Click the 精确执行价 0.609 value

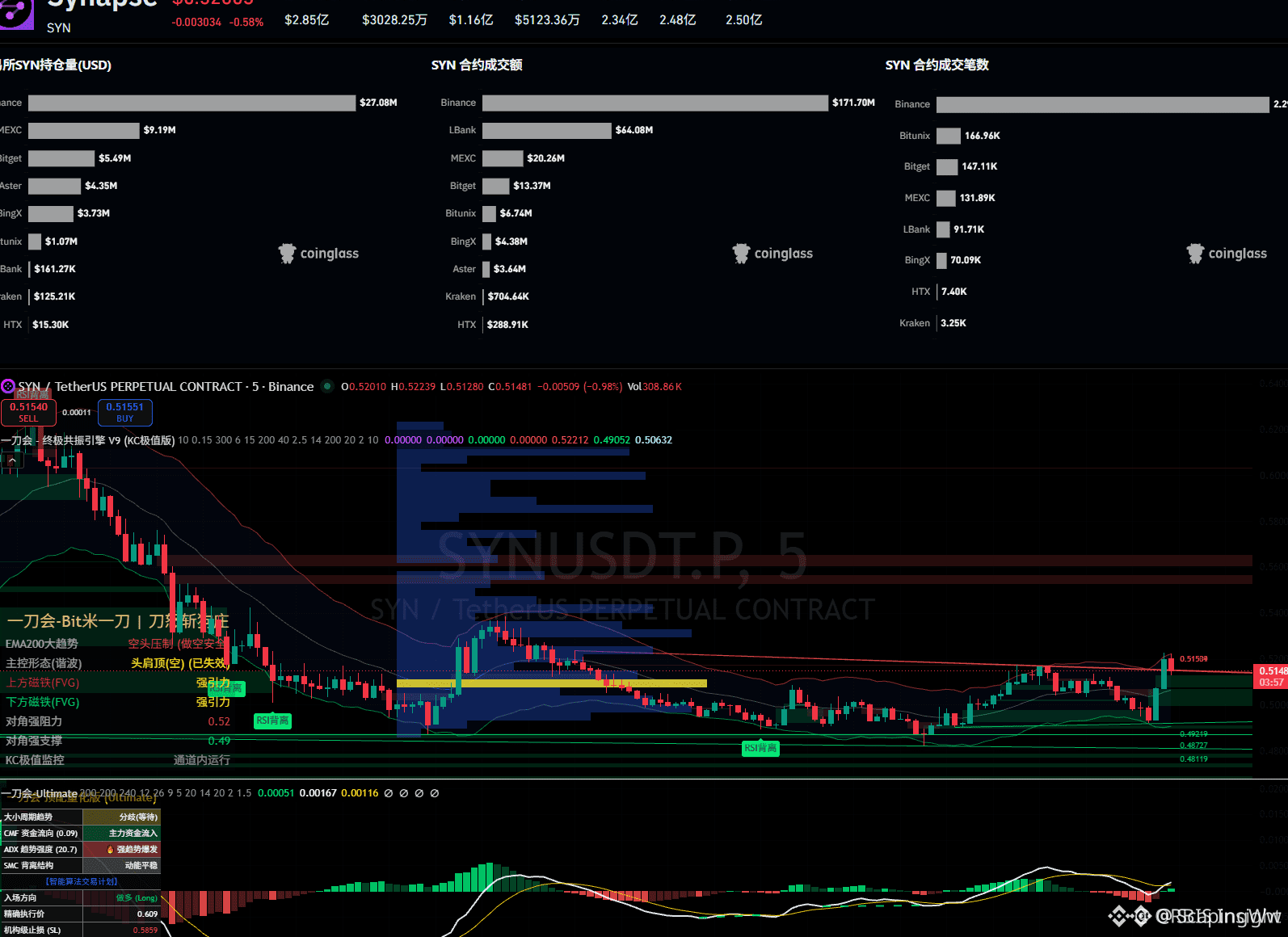click(147, 914)
